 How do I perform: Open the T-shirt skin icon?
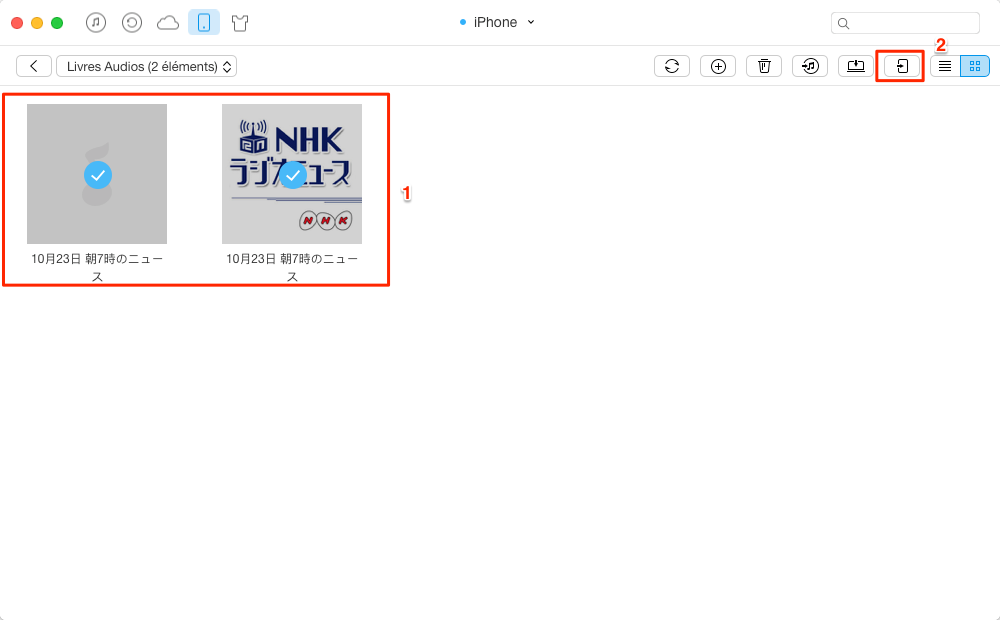point(240,24)
